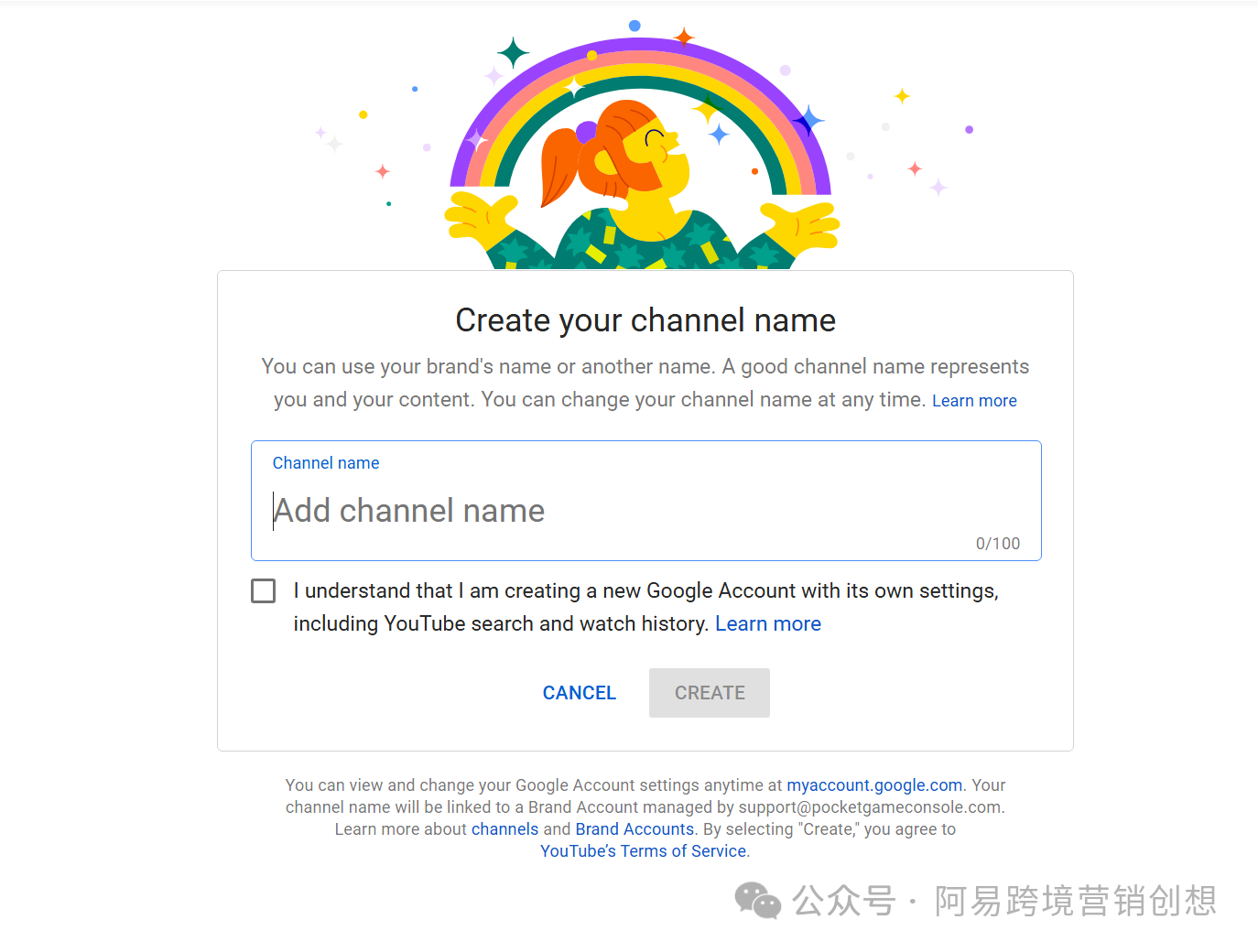This screenshot has height=952, width=1258.
Task: Follow the "channels" link in footer
Action: [504, 829]
